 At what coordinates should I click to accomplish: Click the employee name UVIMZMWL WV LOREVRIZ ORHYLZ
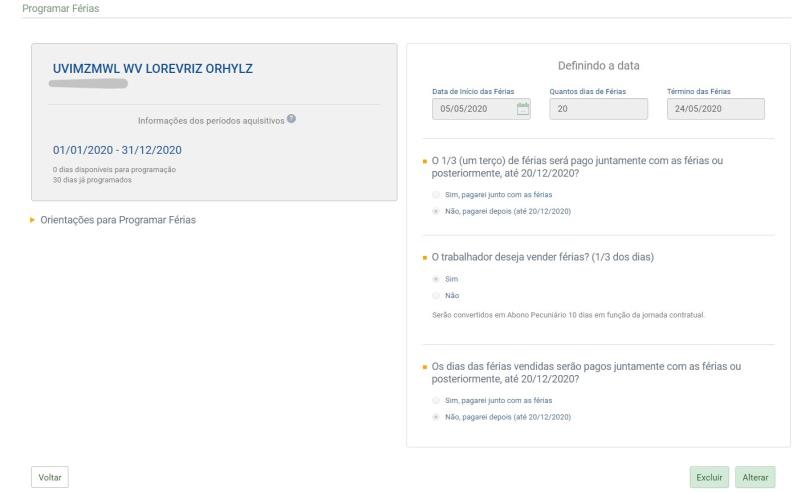tap(153, 68)
